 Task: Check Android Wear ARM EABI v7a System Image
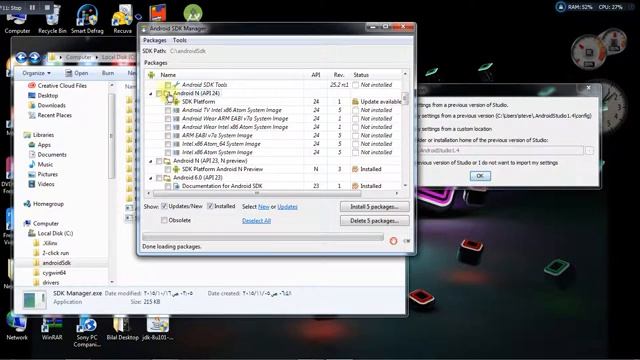coord(168,119)
